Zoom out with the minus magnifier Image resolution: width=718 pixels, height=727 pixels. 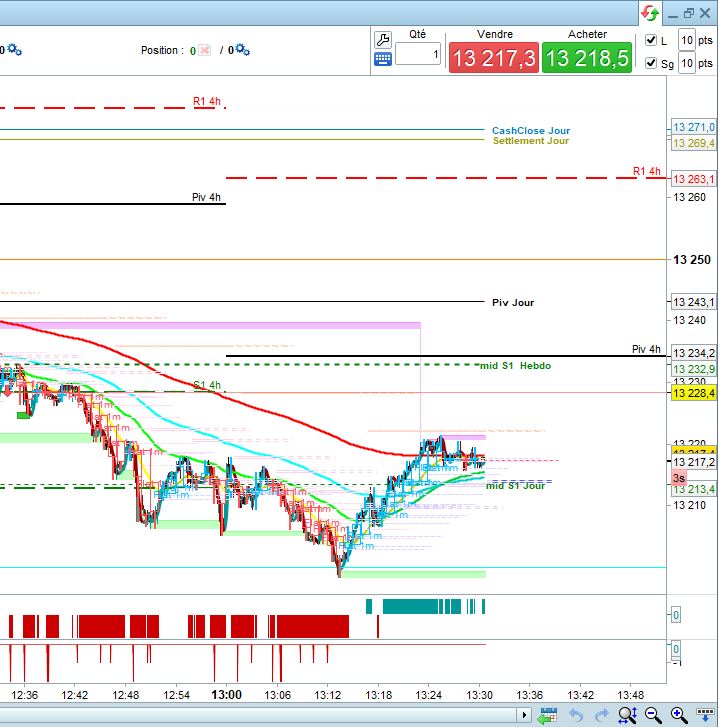(x=653, y=715)
